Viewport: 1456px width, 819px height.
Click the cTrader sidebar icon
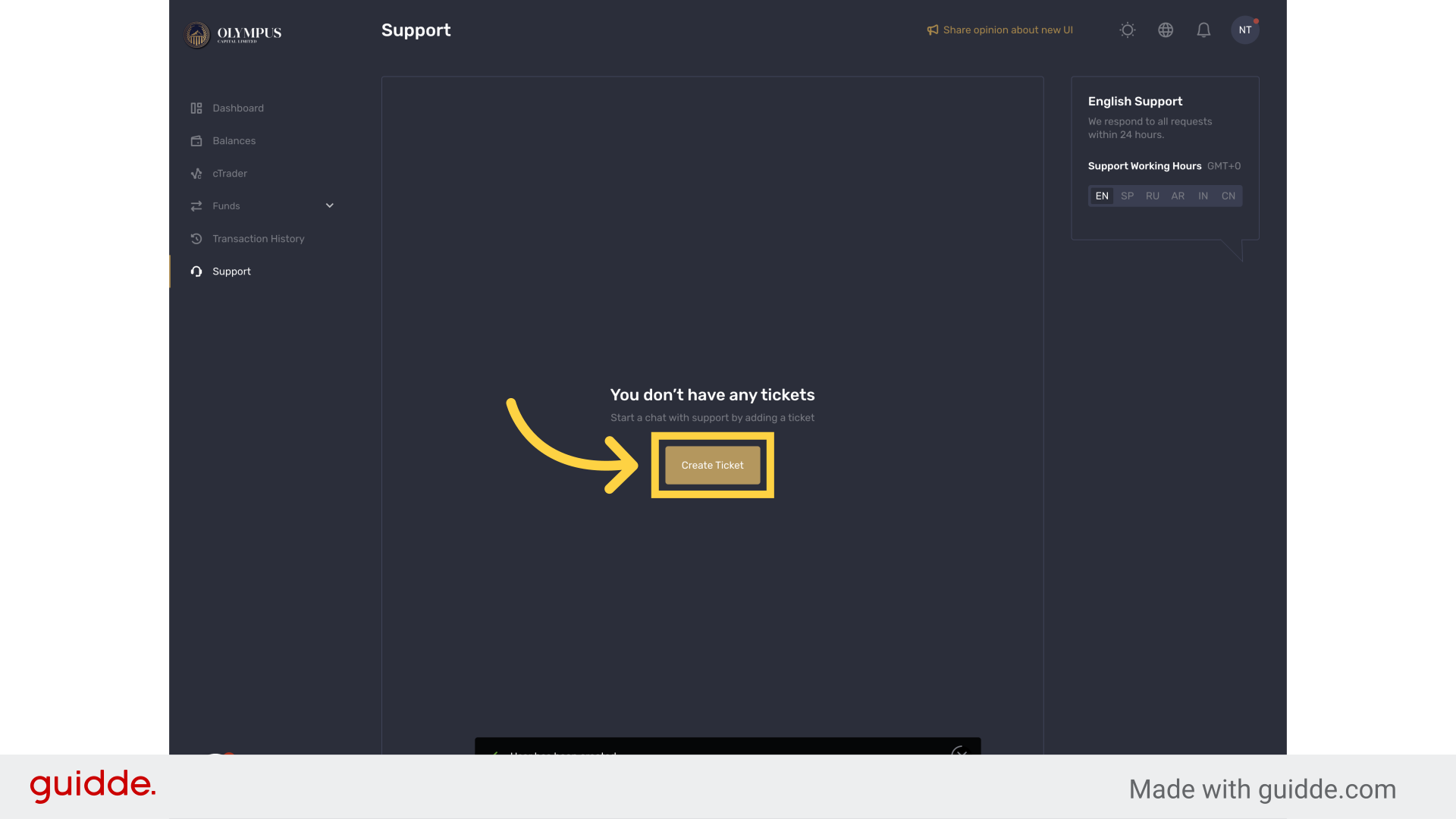tap(196, 174)
